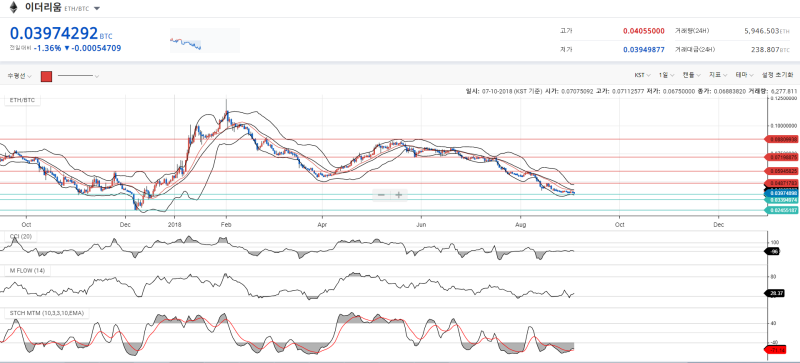Select the teal 0.0245 horizontal line price tag
This screenshot has width=800, height=363.
click(x=782, y=210)
